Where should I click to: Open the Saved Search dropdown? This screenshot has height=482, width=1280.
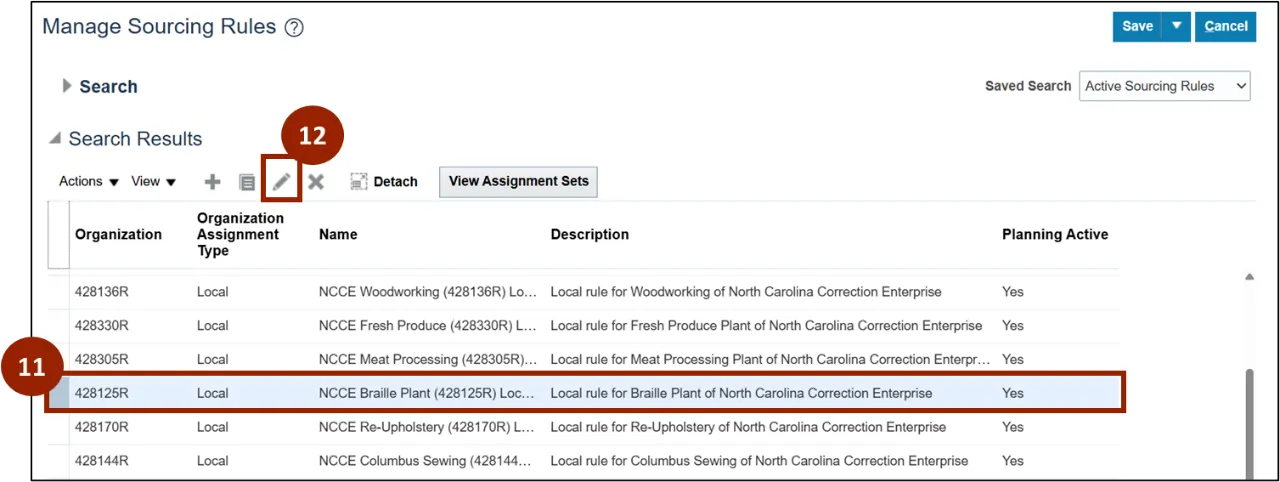coord(1165,86)
